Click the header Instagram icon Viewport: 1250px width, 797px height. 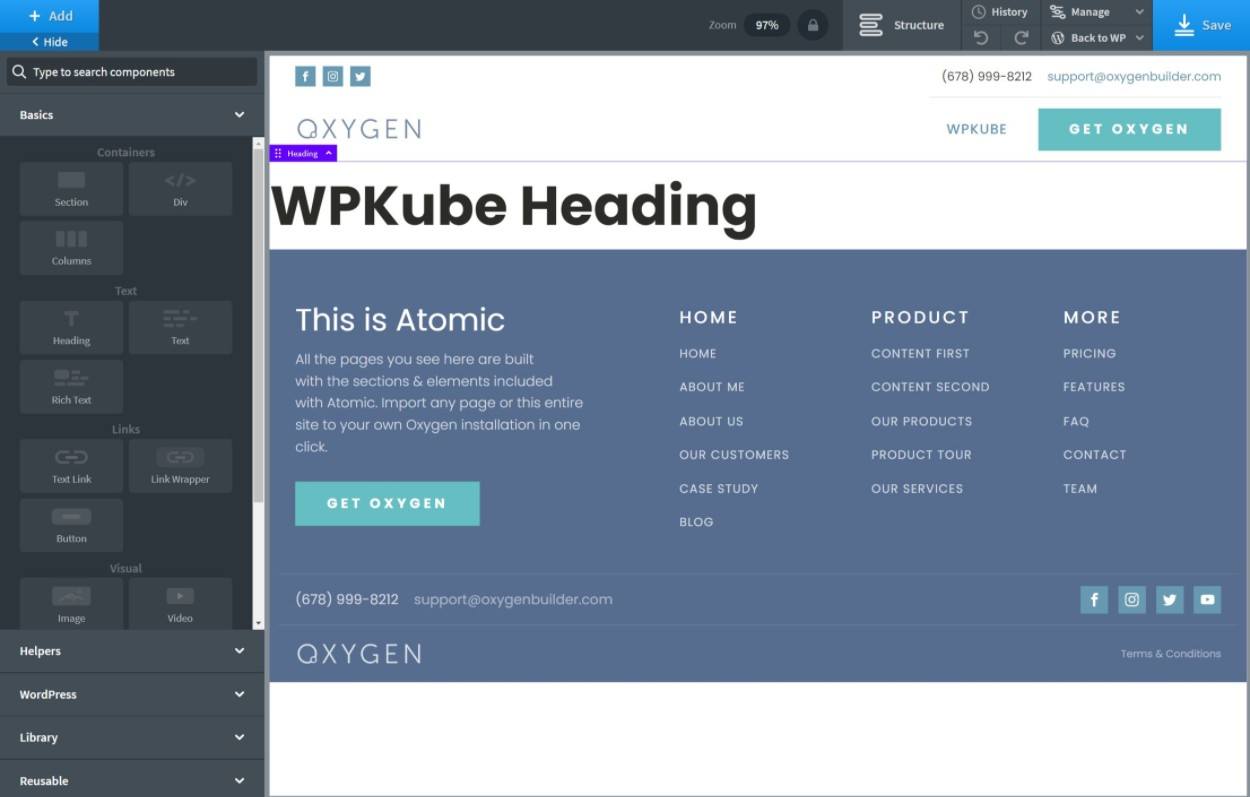[333, 76]
